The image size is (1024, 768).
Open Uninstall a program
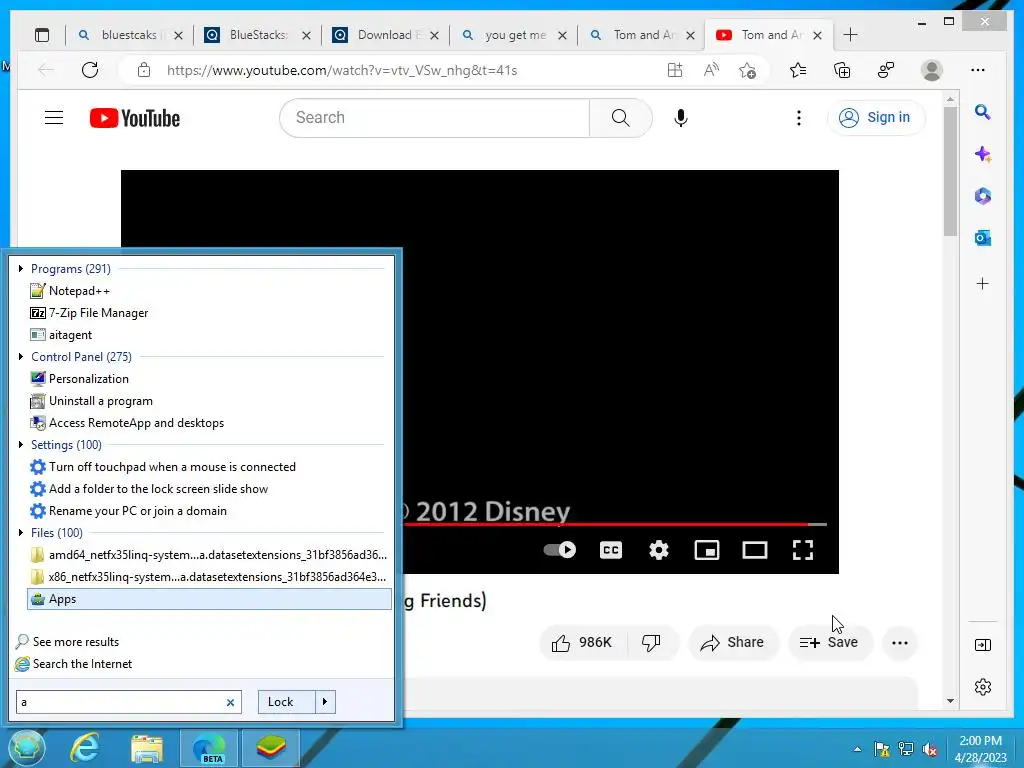click(209, 401)
